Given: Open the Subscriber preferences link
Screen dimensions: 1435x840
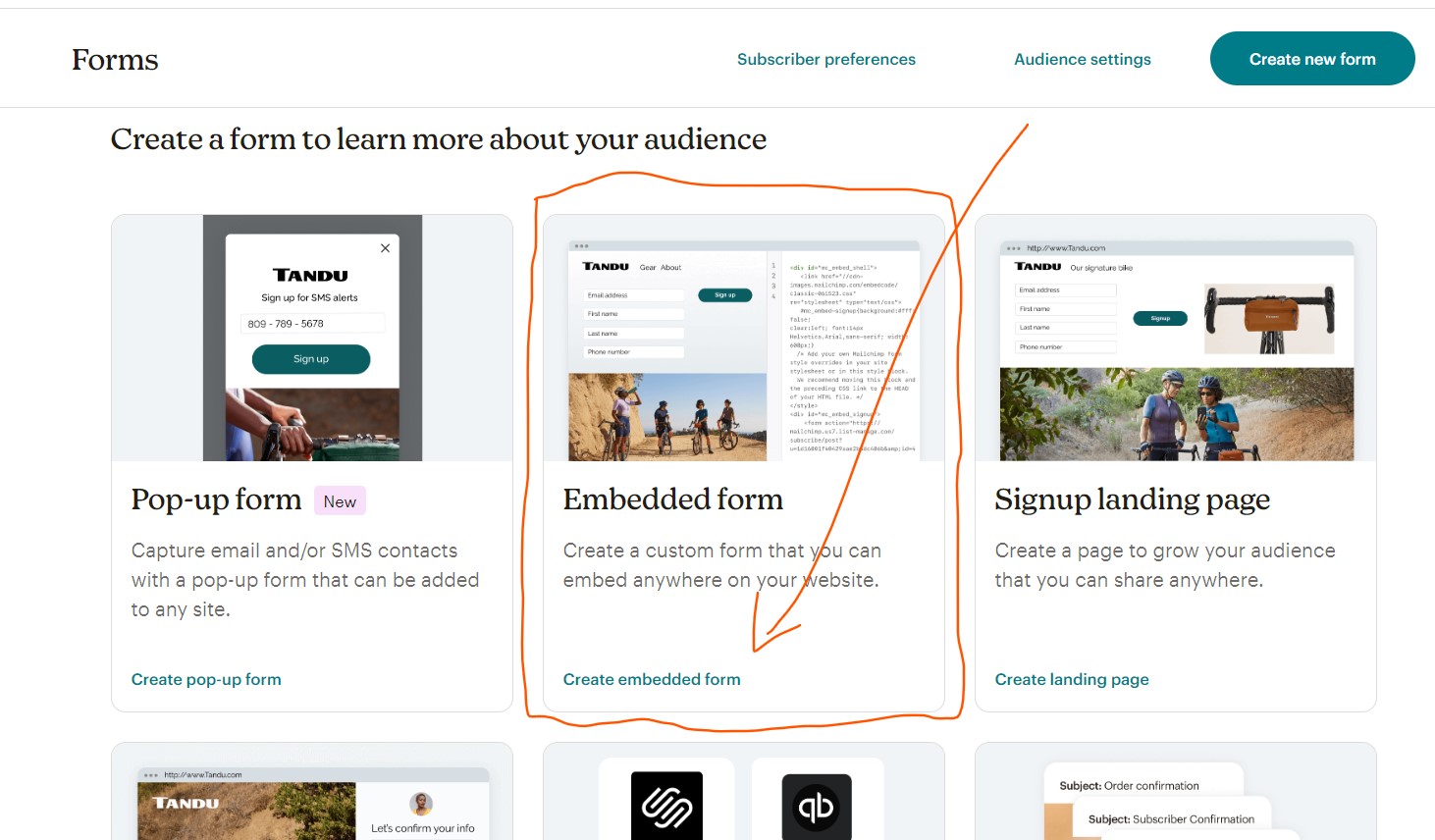Looking at the screenshot, I should click(825, 59).
